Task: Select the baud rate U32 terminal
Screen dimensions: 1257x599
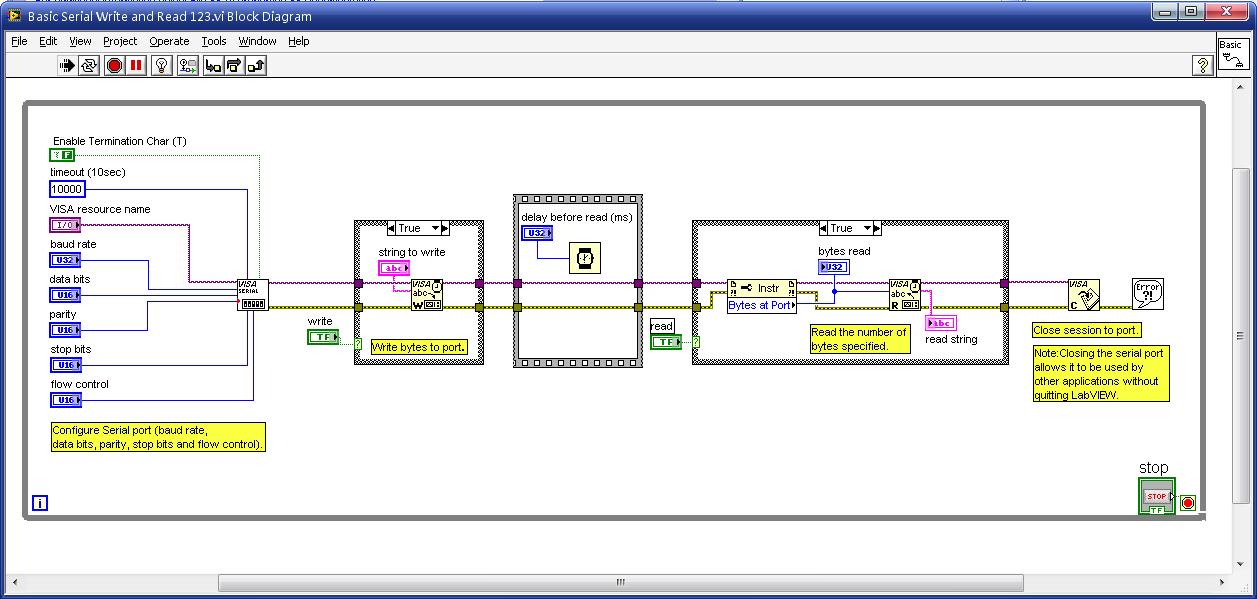Action: [65, 260]
